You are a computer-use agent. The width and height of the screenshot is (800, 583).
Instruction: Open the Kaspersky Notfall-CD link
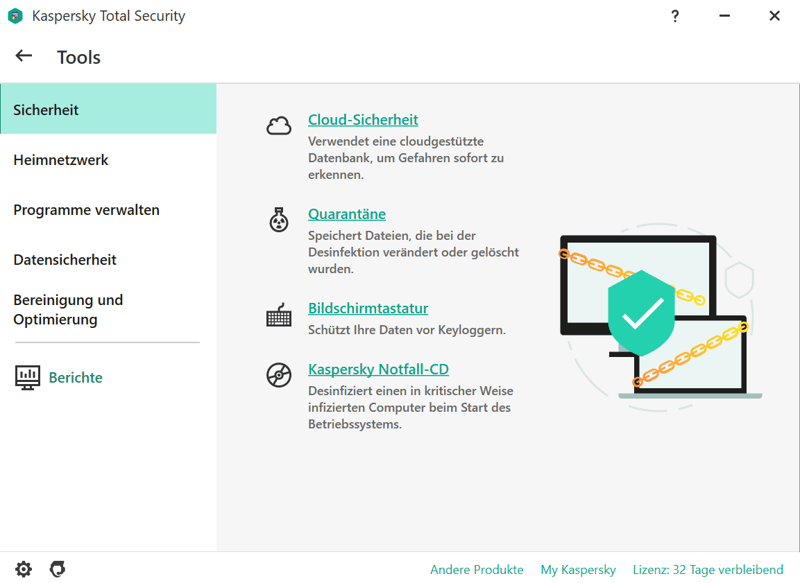point(378,369)
